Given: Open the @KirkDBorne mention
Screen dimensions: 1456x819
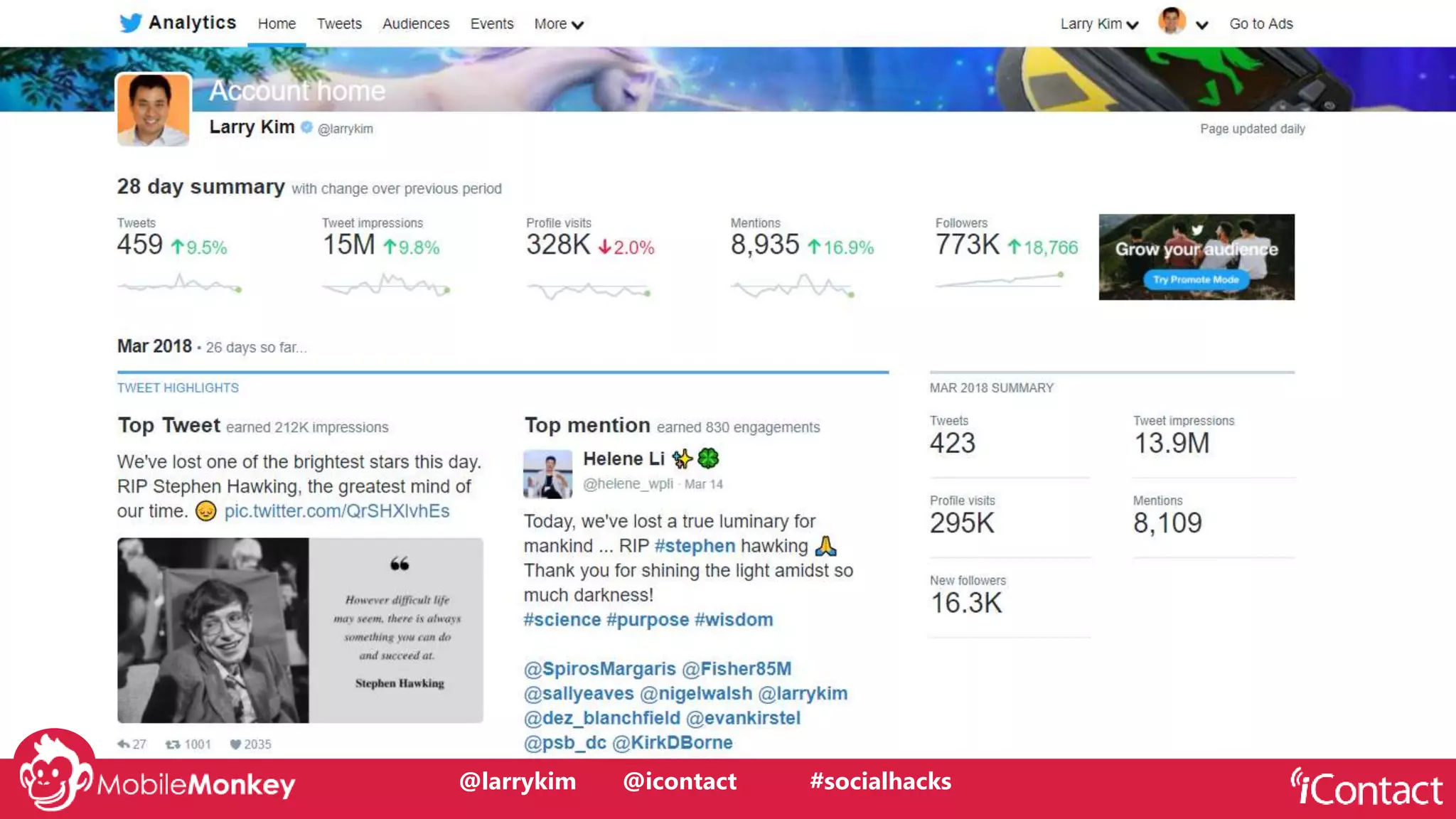Looking at the screenshot, I should tap(673, 743).
